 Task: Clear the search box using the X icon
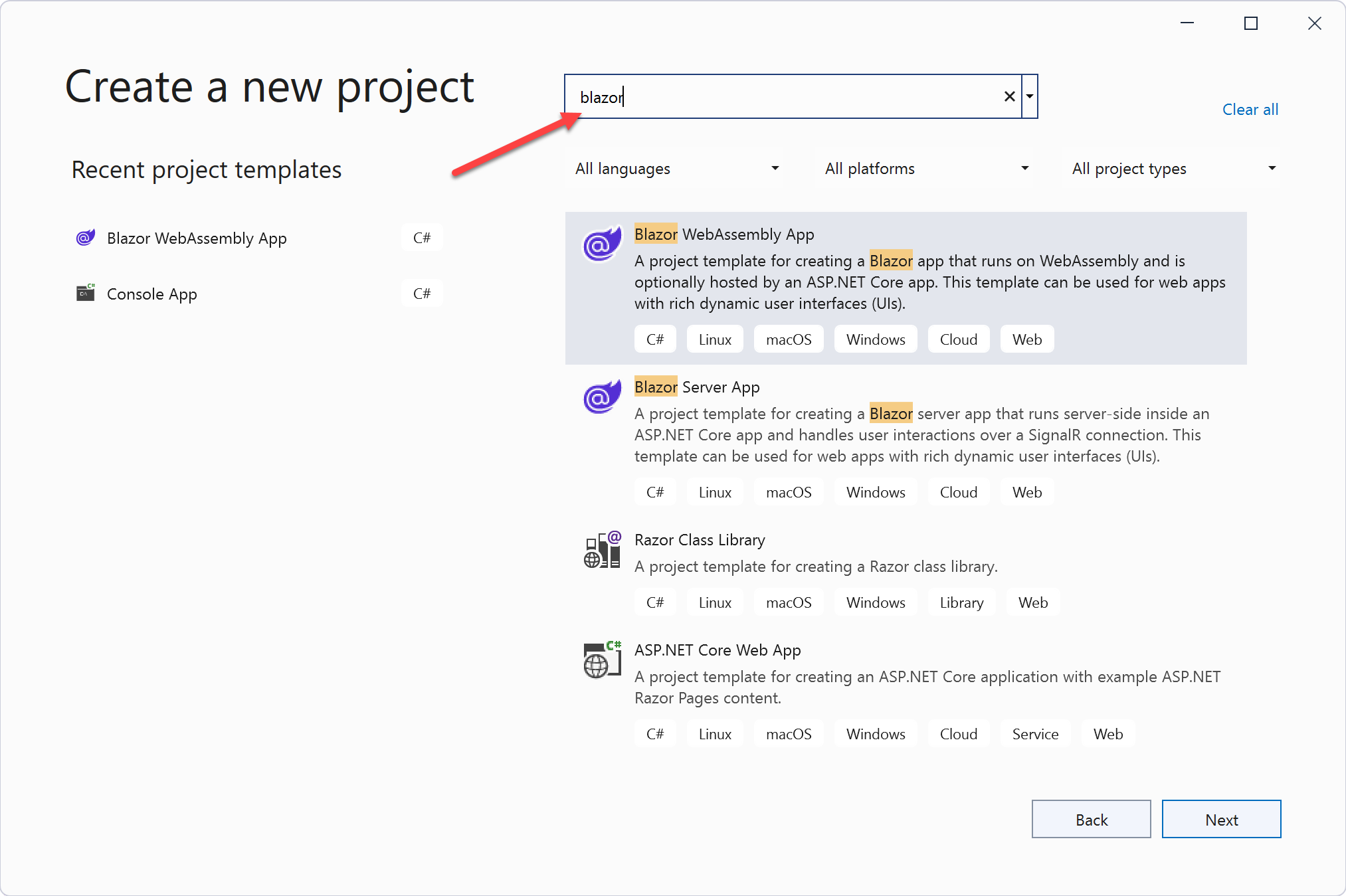[x=1009, y=96]
